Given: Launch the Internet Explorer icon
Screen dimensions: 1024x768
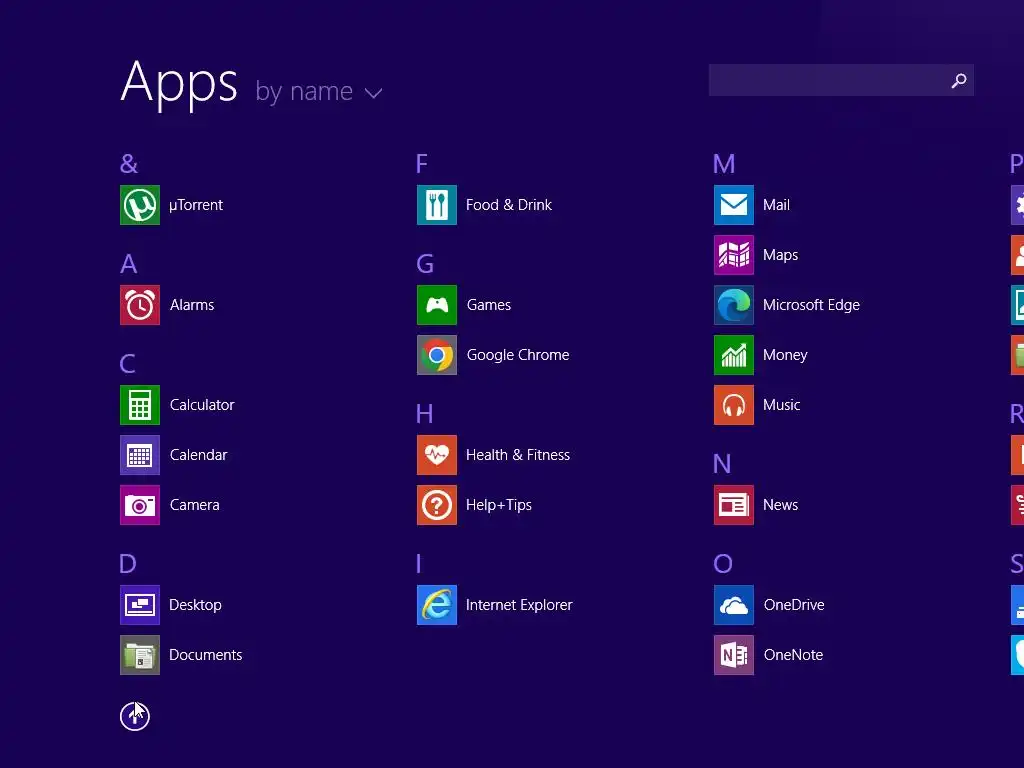Looking at the screenshot, I should (437, 605).
